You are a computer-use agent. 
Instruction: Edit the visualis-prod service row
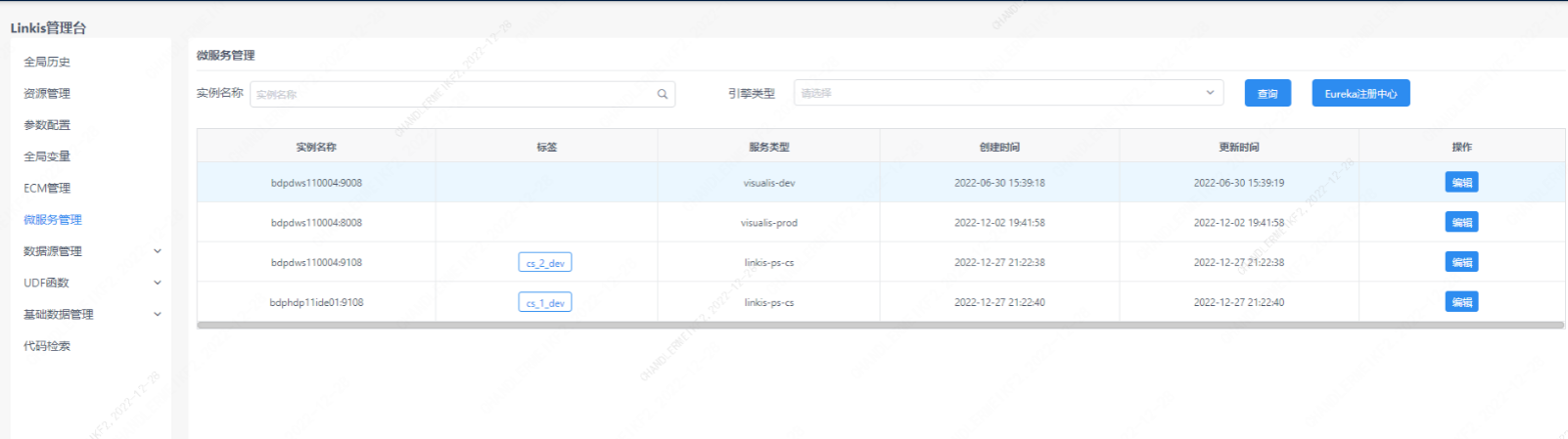[x=1461, y=222]
